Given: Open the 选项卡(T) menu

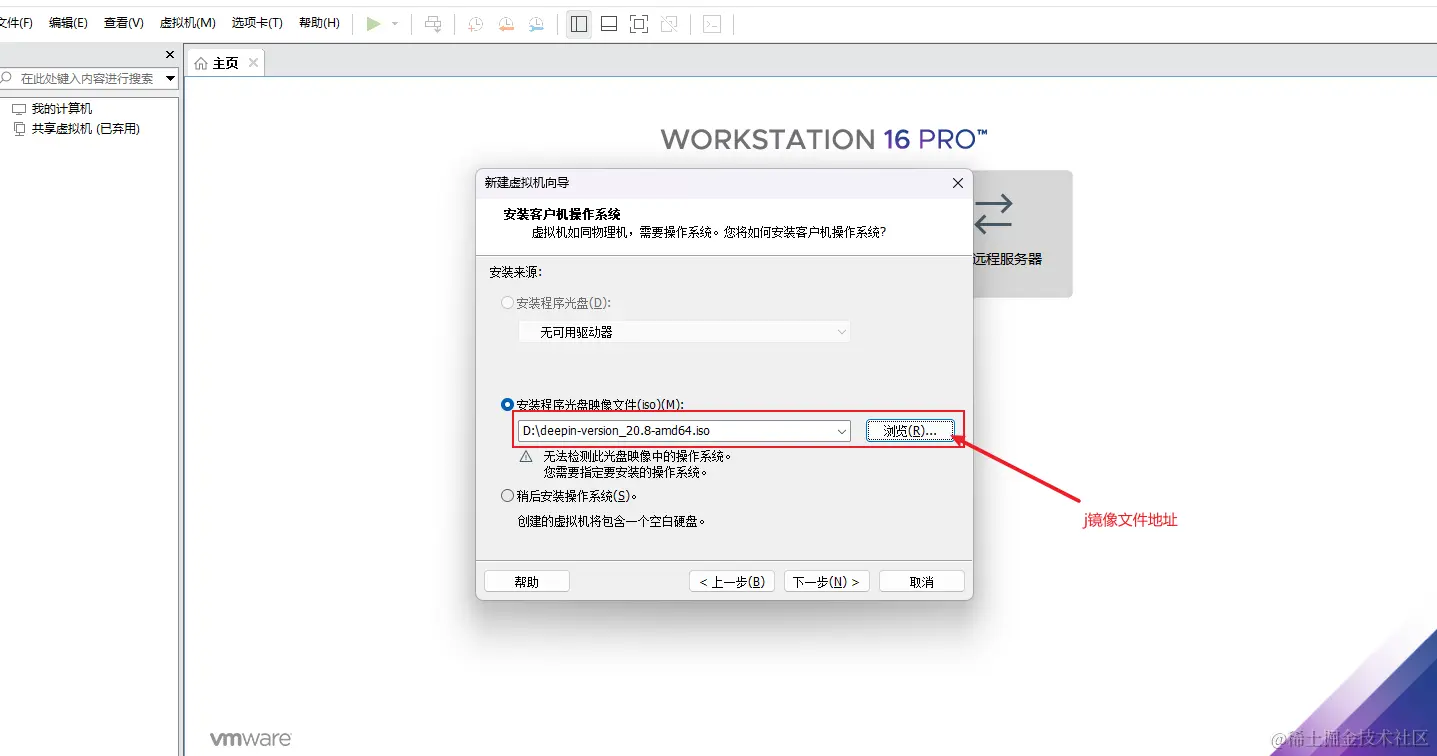Looking at the screenshot, I should pos(257,23).
